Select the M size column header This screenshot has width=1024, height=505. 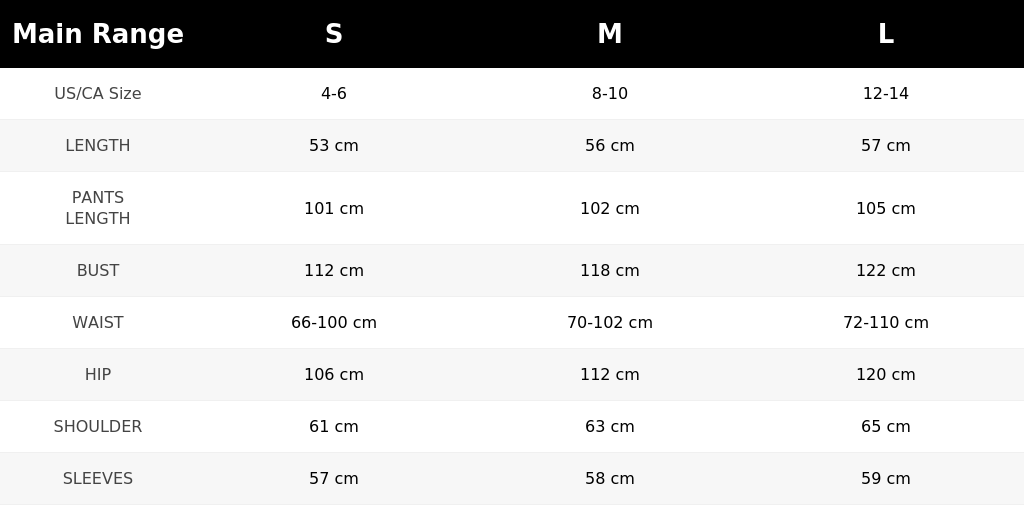tap(609, 34)
